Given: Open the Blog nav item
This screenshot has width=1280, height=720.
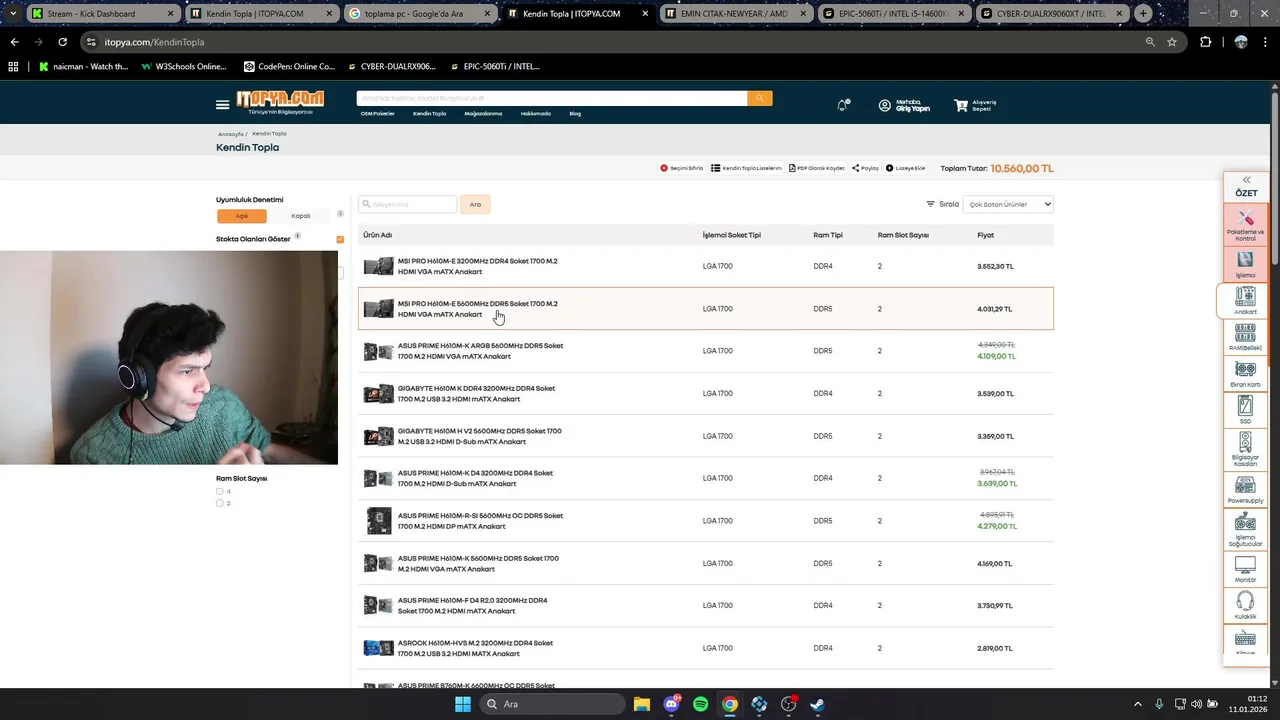Looking at the screenshot, I should [575, 114].
